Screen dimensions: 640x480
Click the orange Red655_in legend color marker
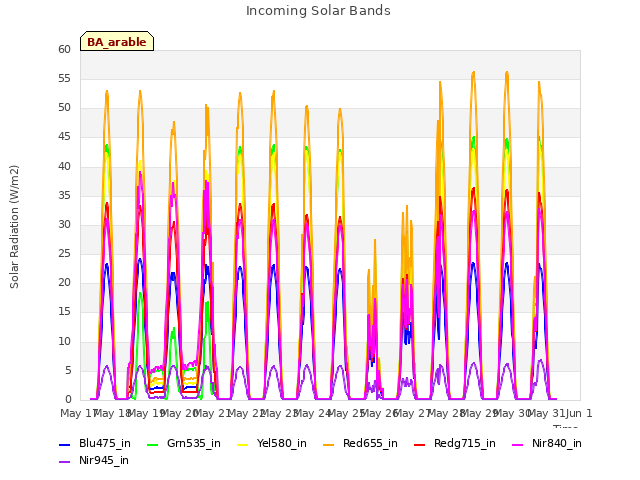[x=329, y=445]
